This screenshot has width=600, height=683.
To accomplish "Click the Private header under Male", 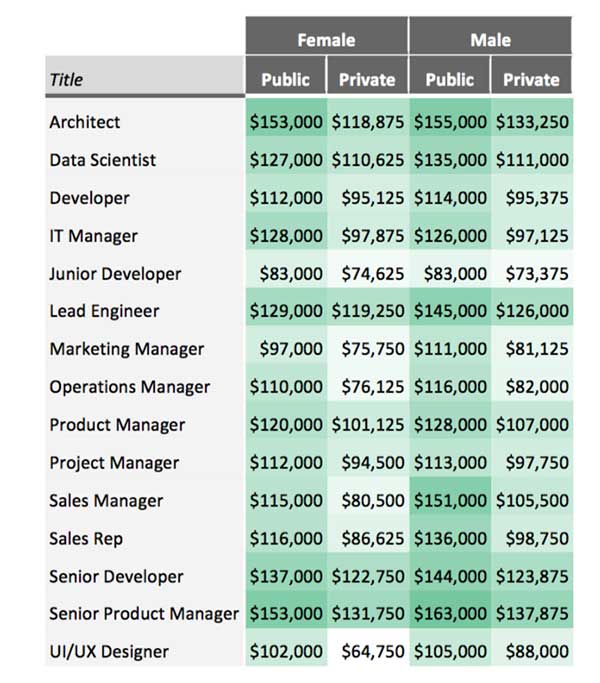I will pos(531,75).
